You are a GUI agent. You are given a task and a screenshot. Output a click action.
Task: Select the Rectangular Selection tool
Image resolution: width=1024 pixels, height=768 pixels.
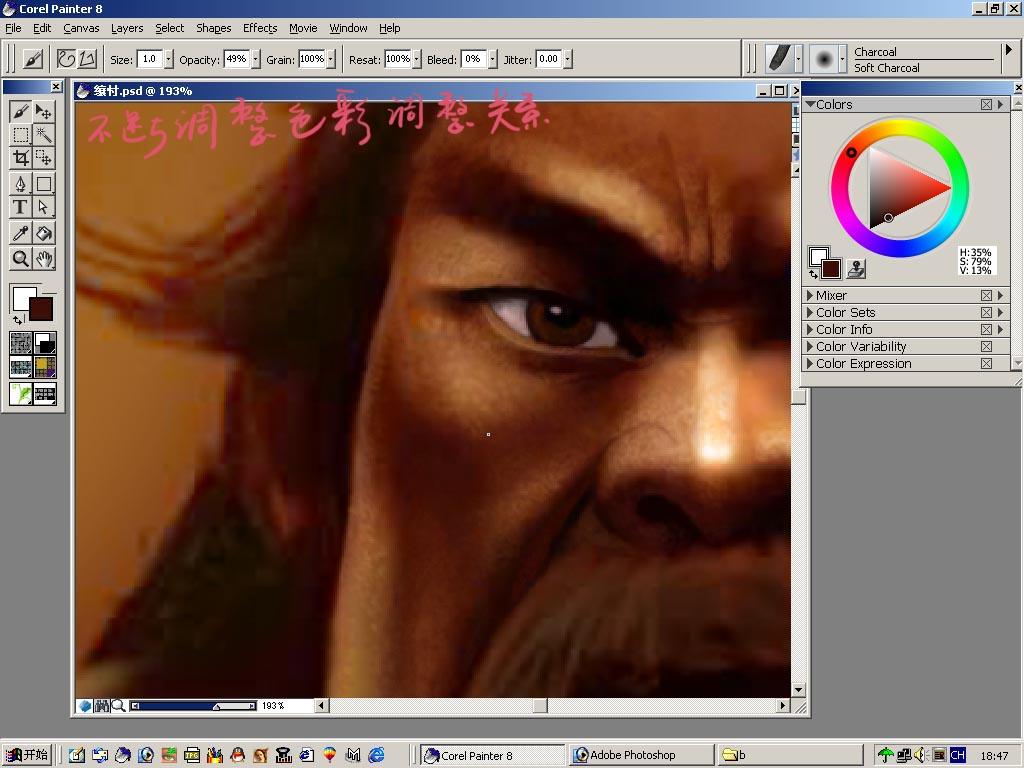click(20, 135)
